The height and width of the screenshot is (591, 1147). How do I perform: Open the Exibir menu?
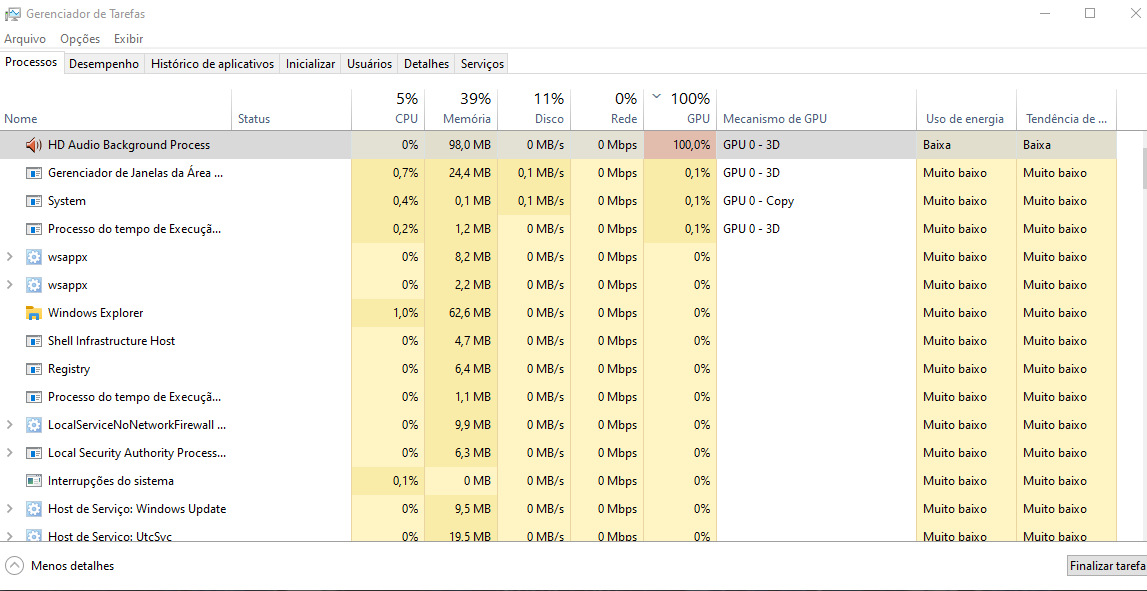click(x=129, y=39)
